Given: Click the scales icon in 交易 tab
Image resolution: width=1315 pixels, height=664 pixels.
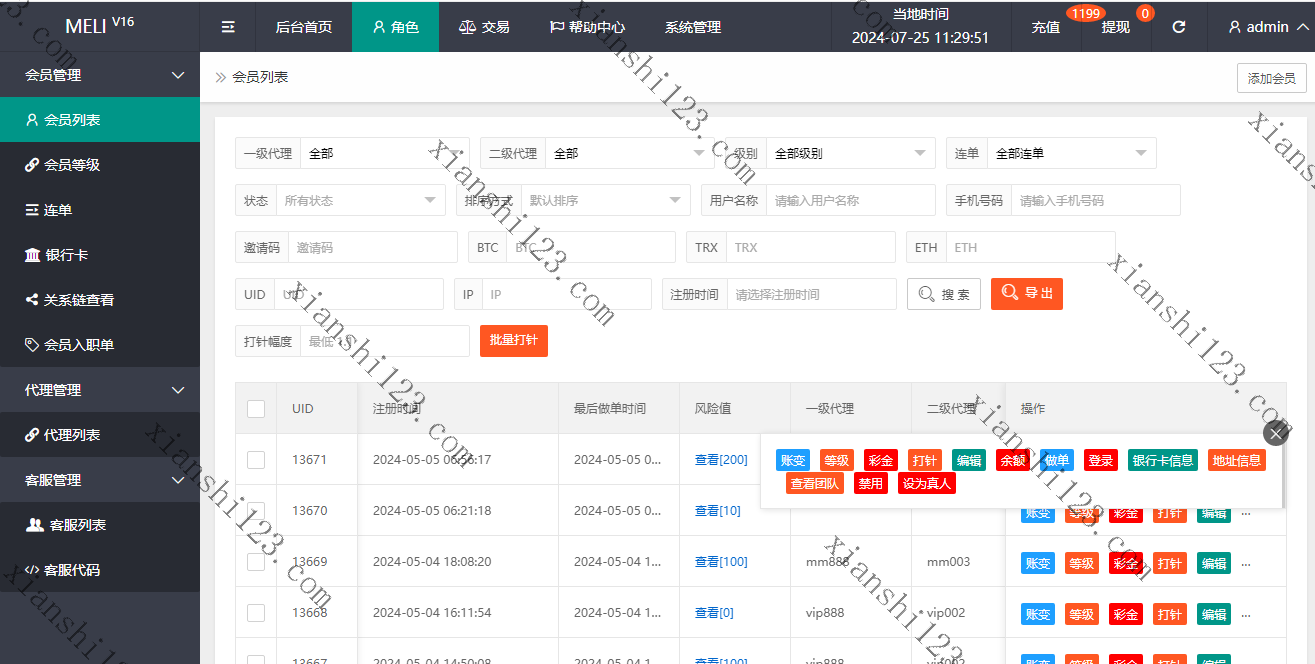Looking at the screenshot, I should 467,27.
